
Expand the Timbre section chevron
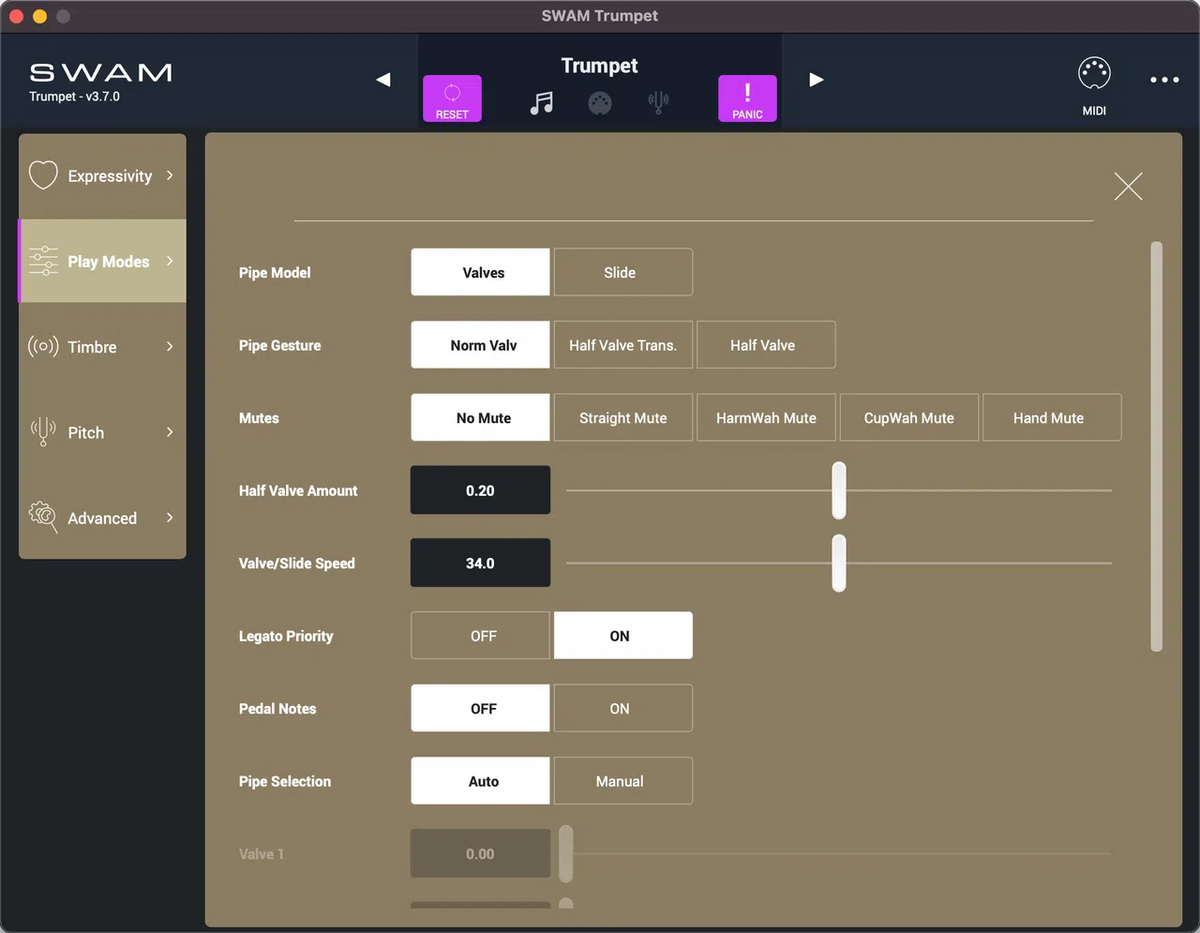(171, 346)
